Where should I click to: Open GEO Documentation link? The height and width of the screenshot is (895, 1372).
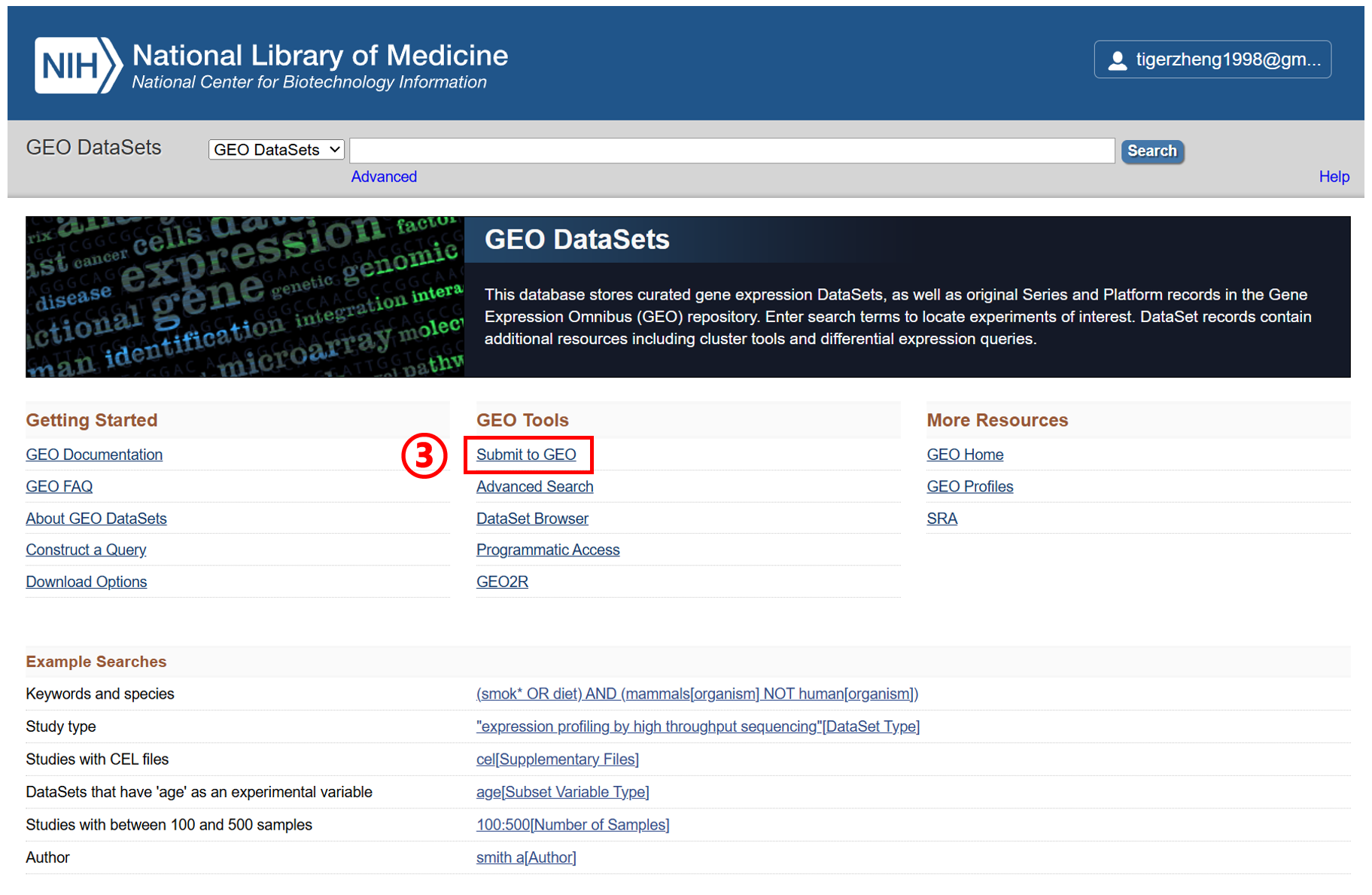pyautogui.click(x=94, y=455)
